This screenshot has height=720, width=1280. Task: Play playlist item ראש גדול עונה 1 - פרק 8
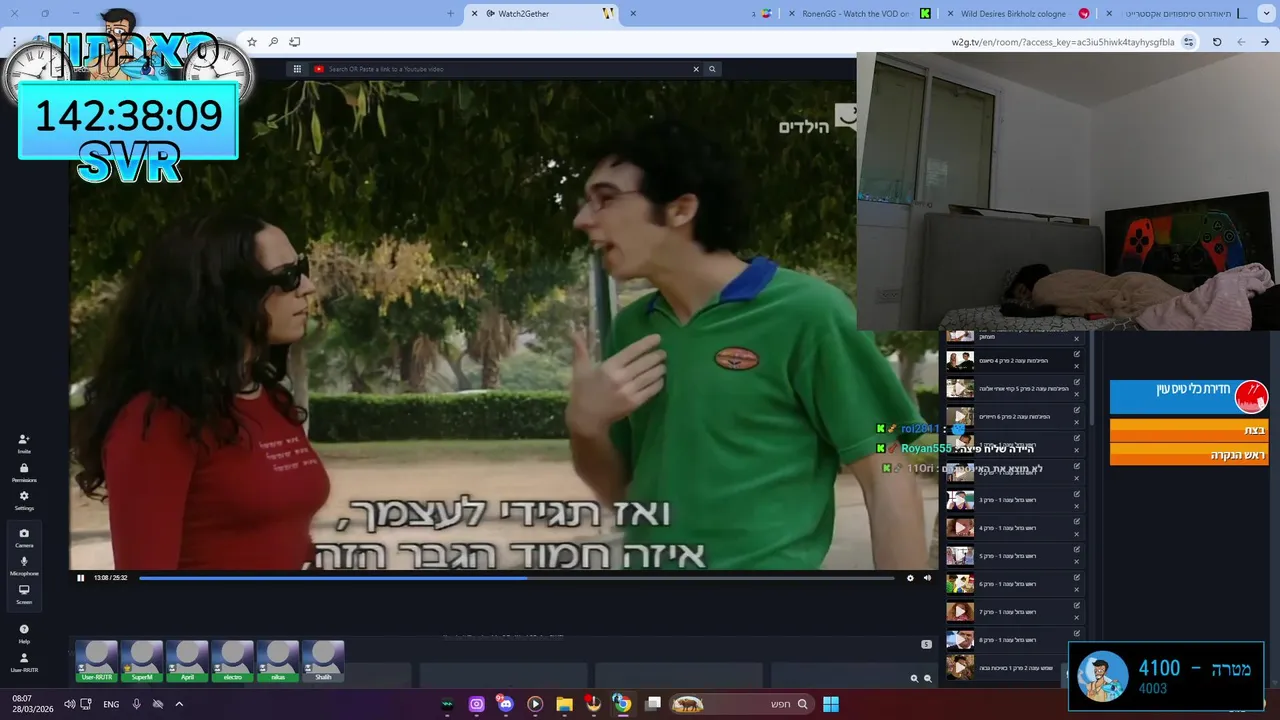tap(960, 640)
